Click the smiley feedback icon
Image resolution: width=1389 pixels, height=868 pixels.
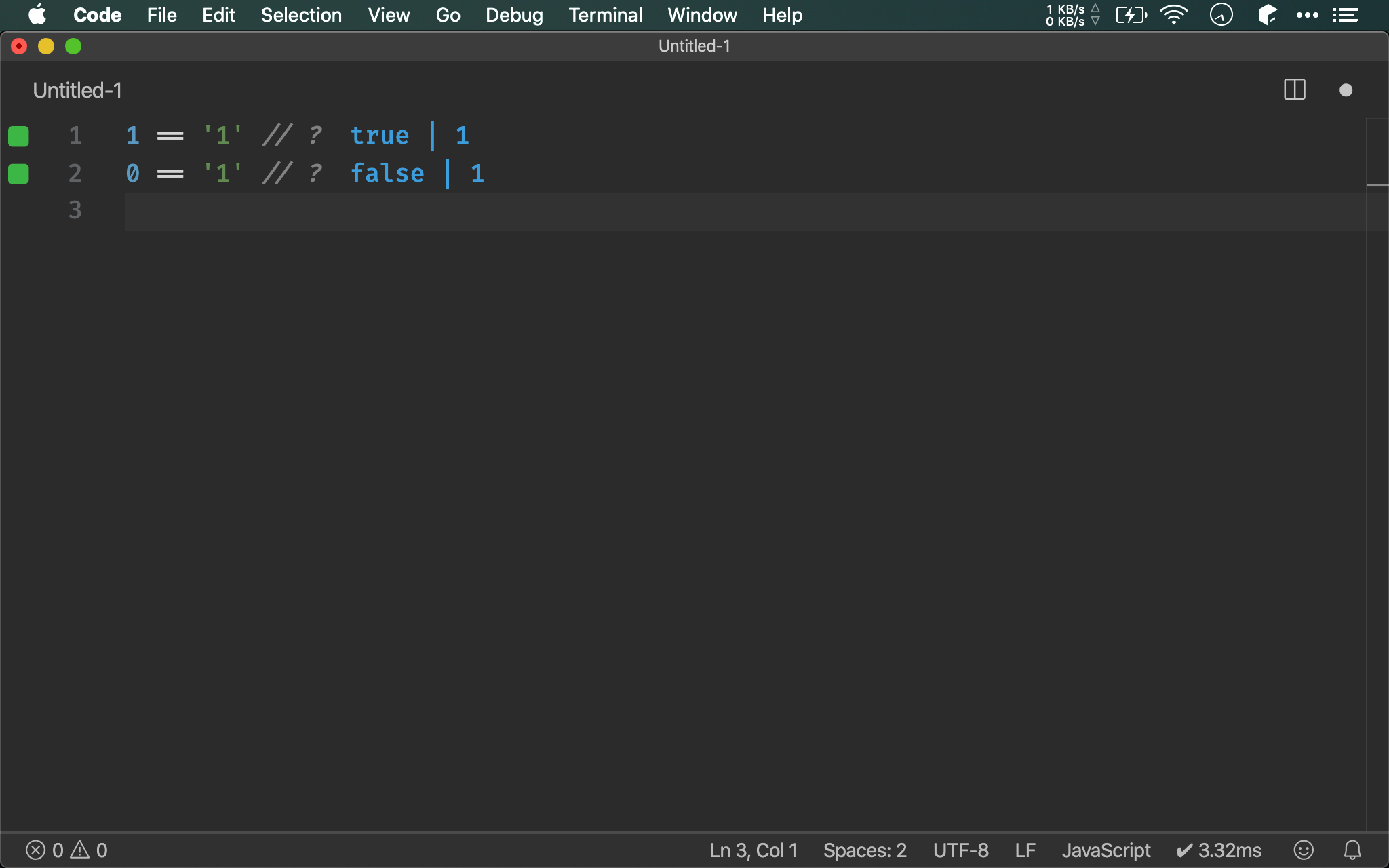pyautogui.click(x=1303, y=850)
